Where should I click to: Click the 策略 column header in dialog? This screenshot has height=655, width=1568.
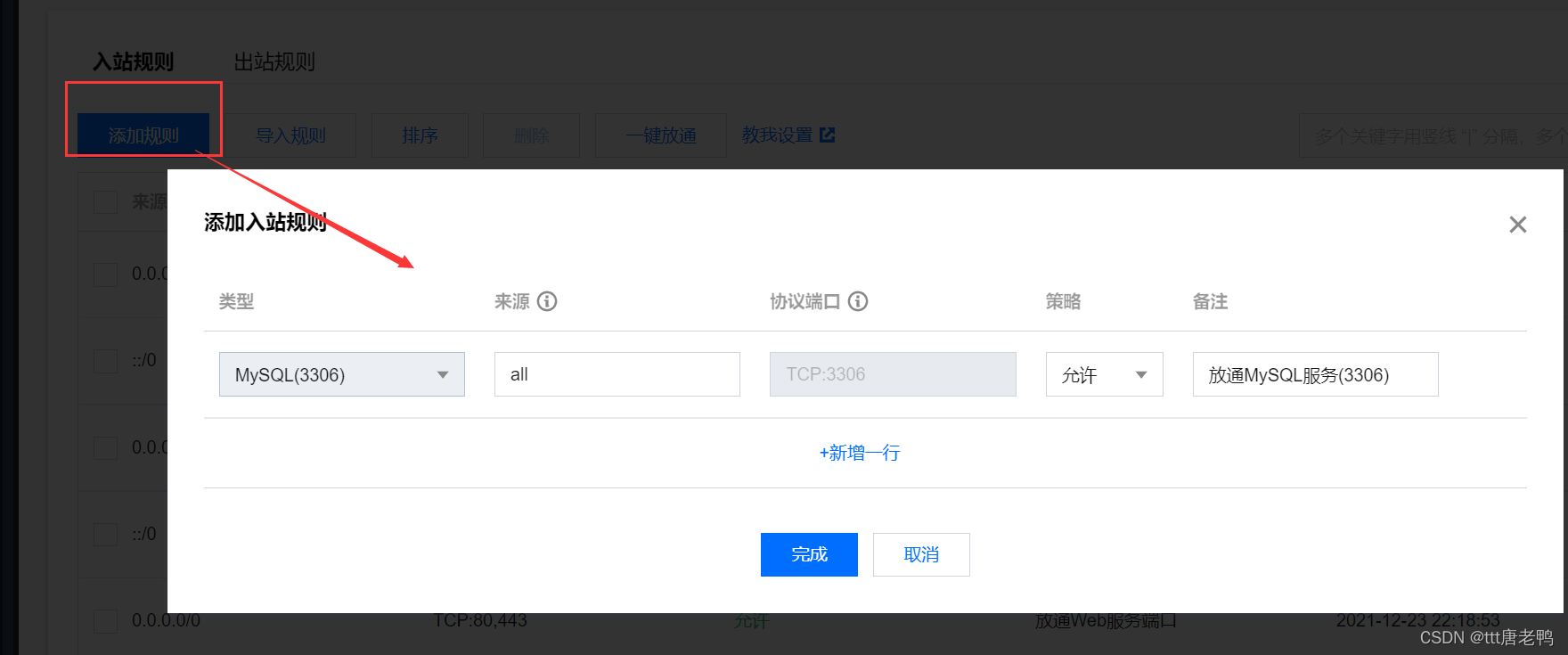click(1063, 301)
